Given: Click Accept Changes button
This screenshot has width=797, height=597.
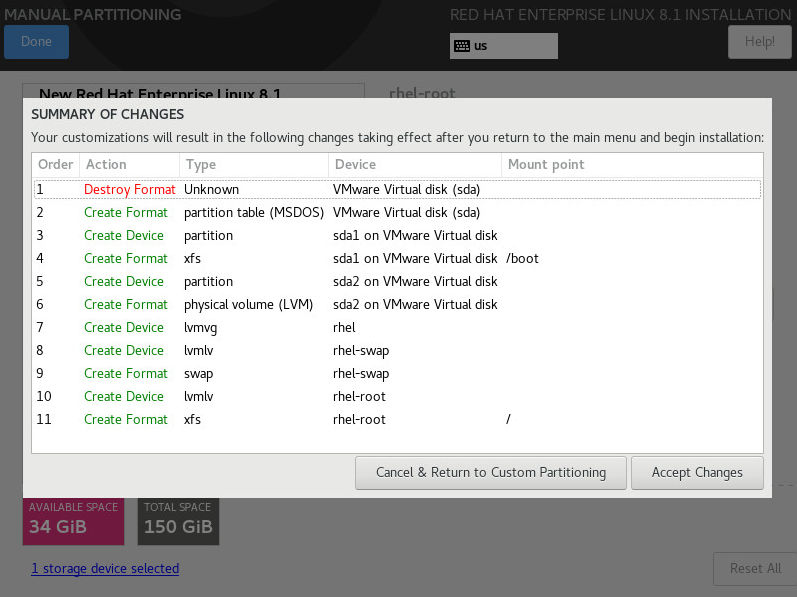Looking at the screenshot, I should point(697,473).
